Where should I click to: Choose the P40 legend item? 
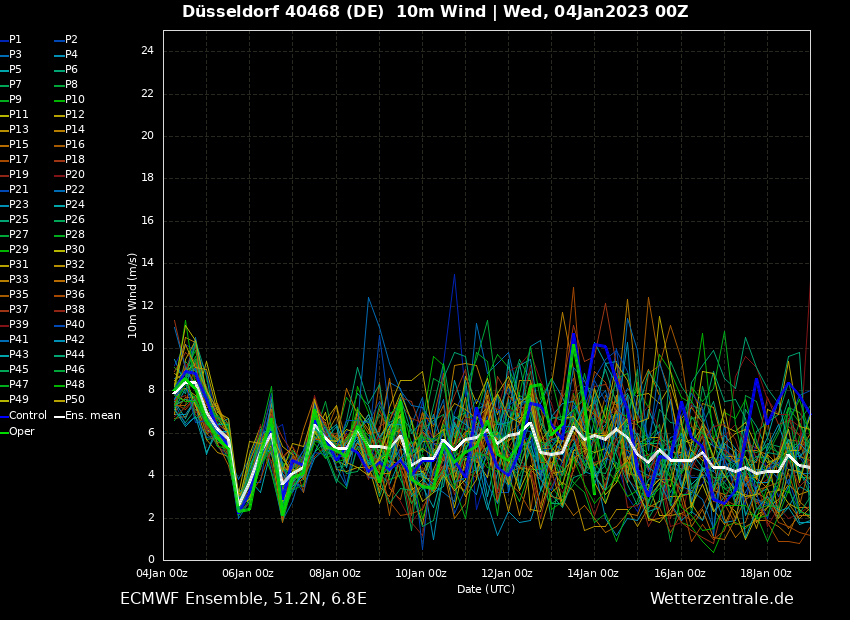coord(75,325)
